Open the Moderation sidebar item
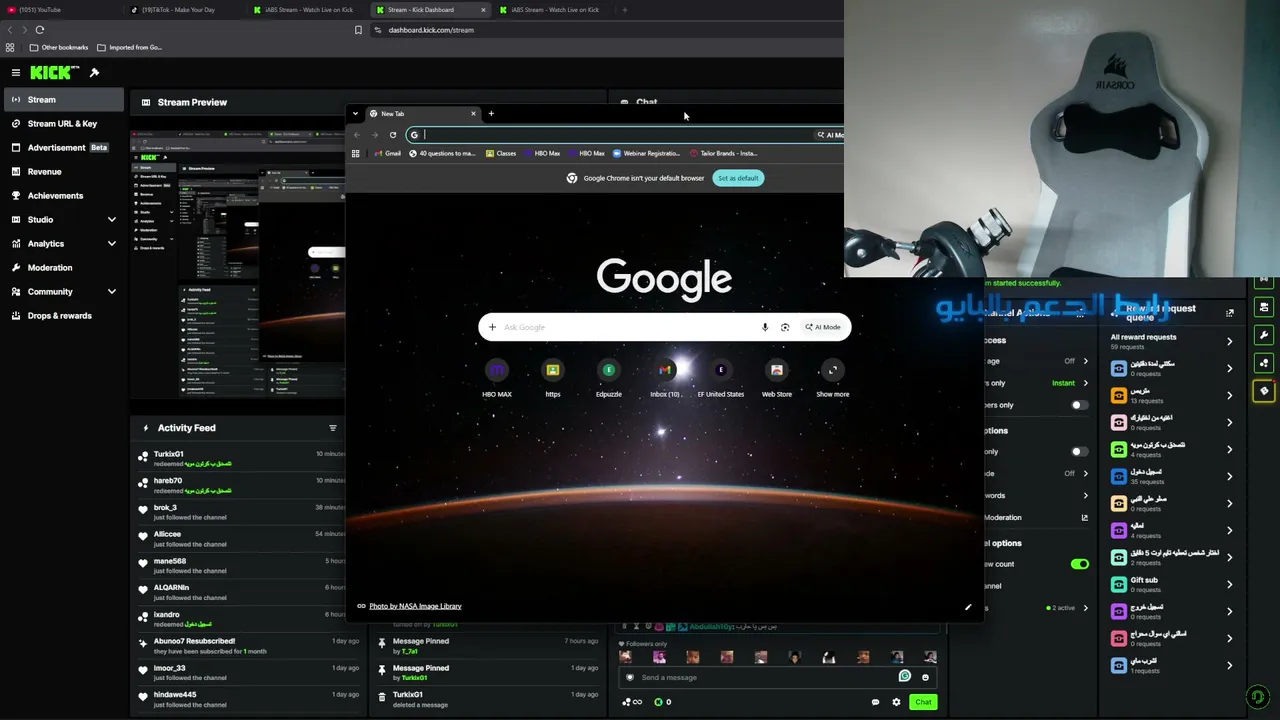1280x720 pixels. [x=62, y=268]
